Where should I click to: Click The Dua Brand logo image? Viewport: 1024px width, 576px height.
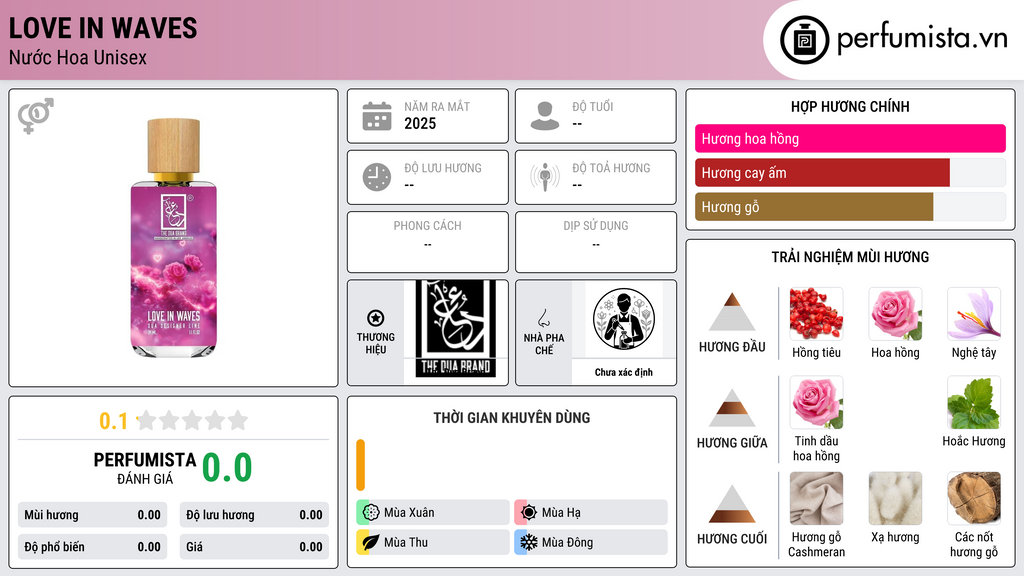(x=456, y=329)
